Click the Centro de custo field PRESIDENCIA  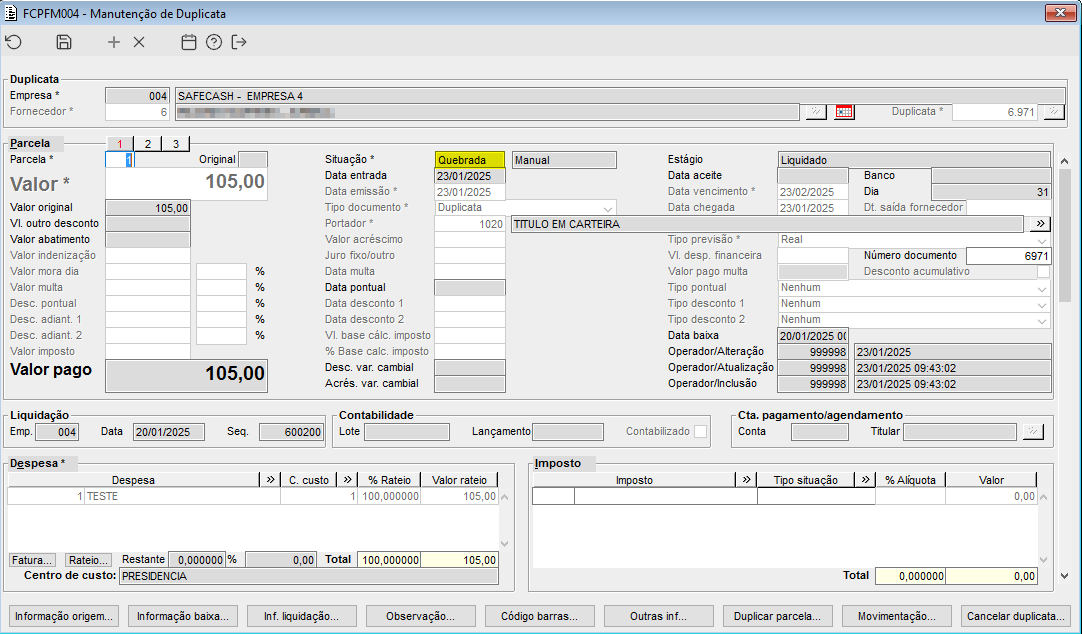click(309, 576)
